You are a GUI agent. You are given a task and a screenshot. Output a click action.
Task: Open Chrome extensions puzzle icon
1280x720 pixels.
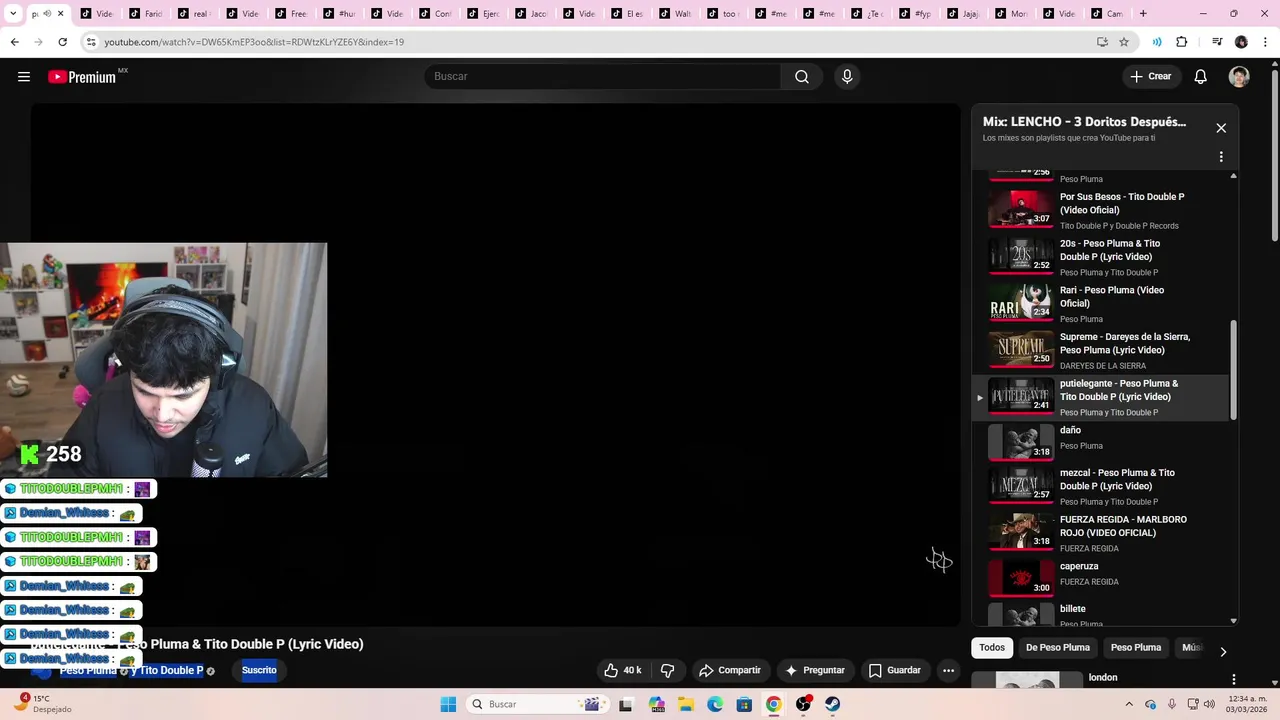pyautogui.click(x=1181, y=42)
